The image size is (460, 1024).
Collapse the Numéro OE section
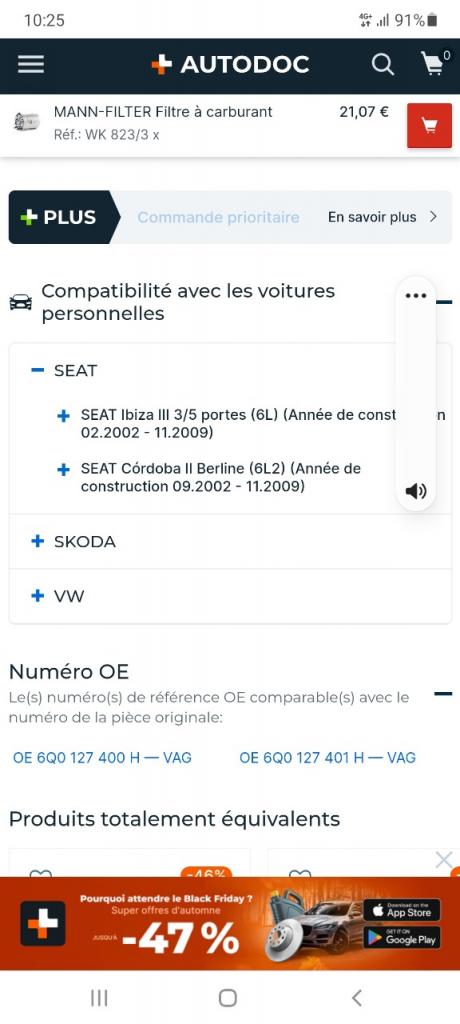tap(443, 694)
